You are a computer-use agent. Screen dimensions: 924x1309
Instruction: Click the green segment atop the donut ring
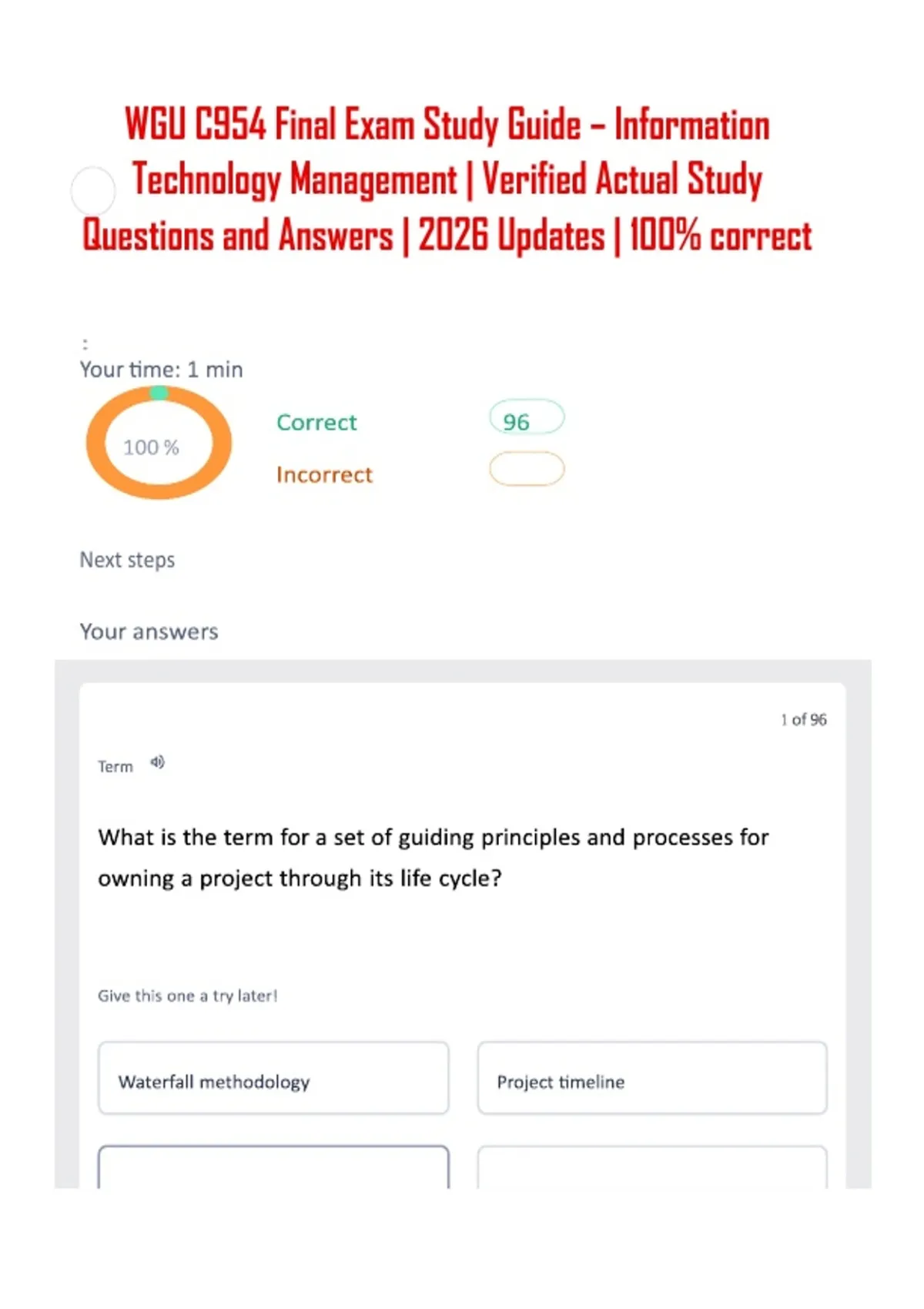(159, 393)
